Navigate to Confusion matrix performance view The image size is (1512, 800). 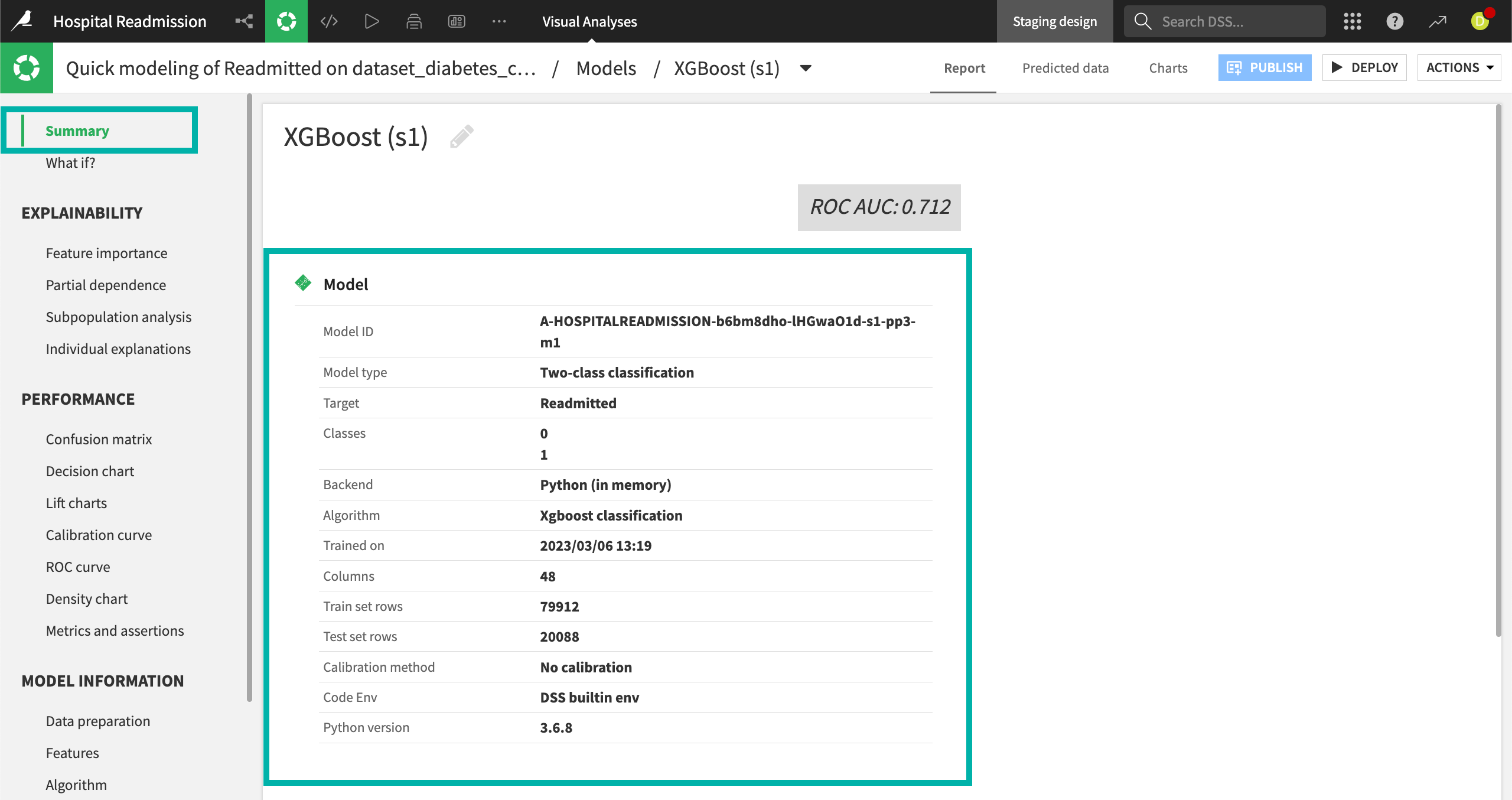[x=99, y=438]
